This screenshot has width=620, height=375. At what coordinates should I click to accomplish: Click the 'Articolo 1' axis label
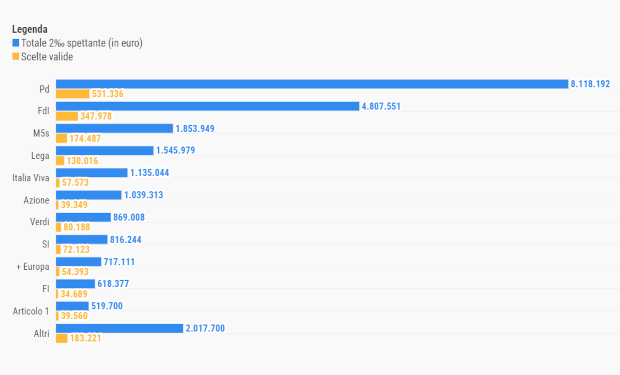coord(31,311)
